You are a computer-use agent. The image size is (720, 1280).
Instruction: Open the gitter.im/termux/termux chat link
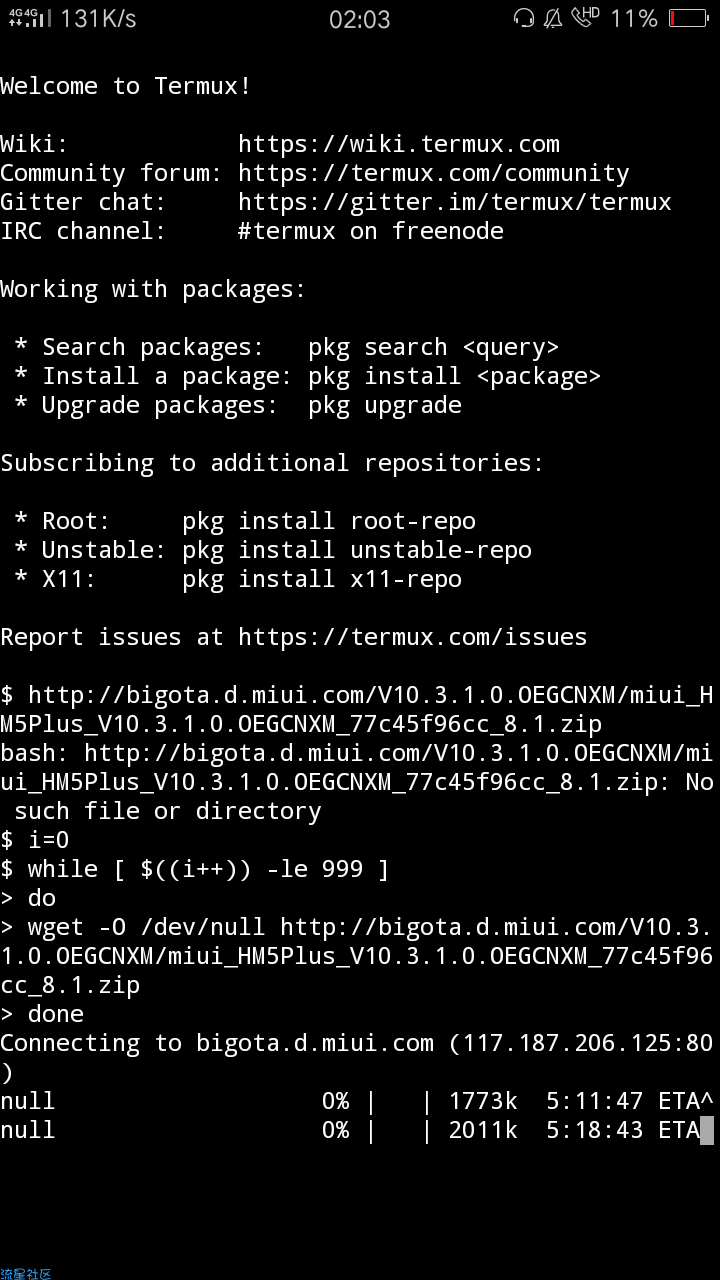coord(455,202)
